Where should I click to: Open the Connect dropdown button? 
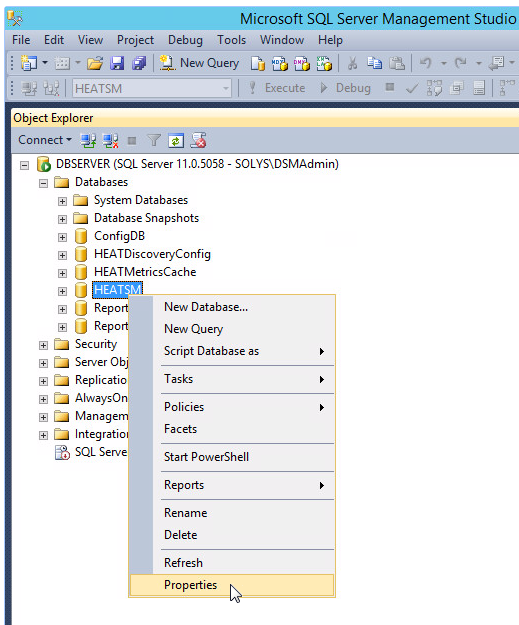click(x=45, y=140)
